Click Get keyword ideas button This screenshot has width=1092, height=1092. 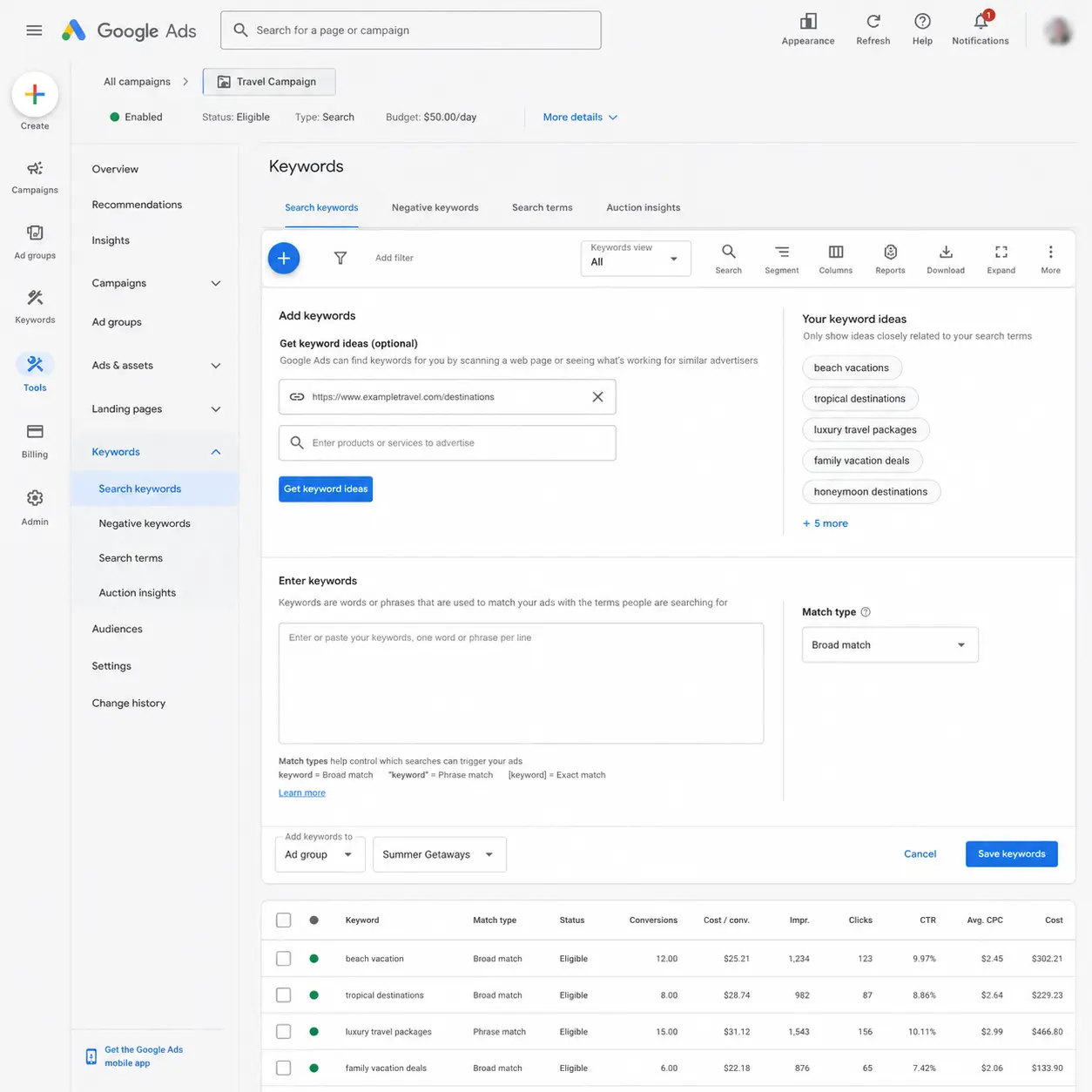(326, 489)
